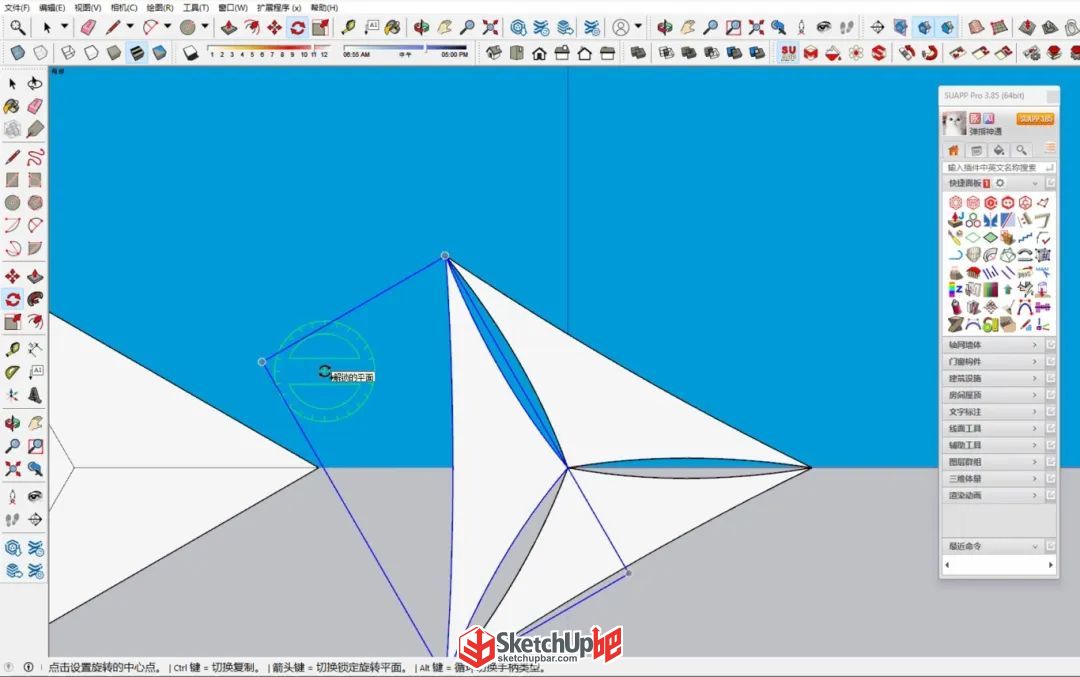
Task: Open line tool dropdown arrow in top toolbar
Action: coord(129,27)
